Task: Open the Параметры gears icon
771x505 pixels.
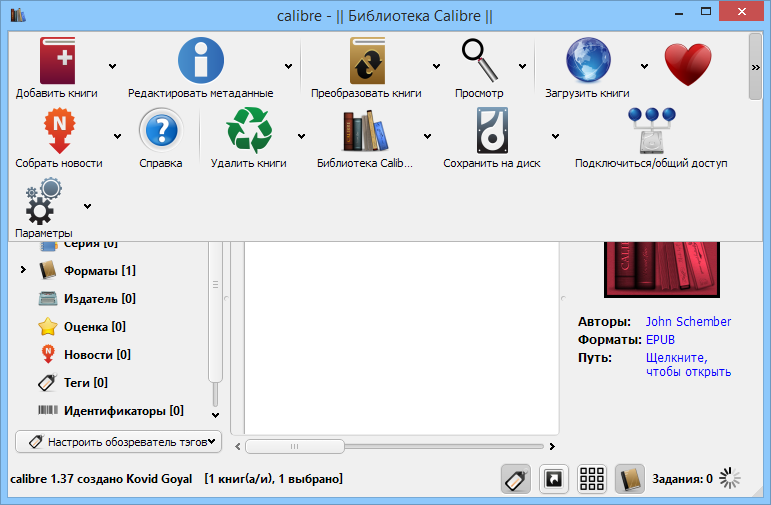Action: [44, 202]
